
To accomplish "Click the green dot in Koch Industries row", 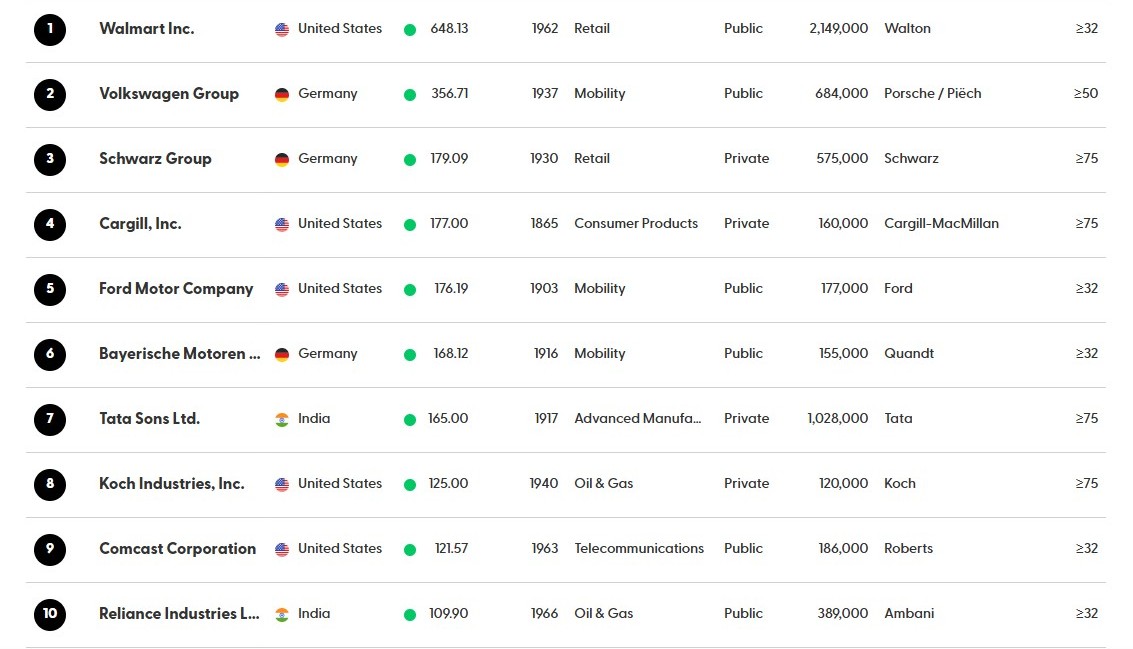I will [x=410, y=485].
